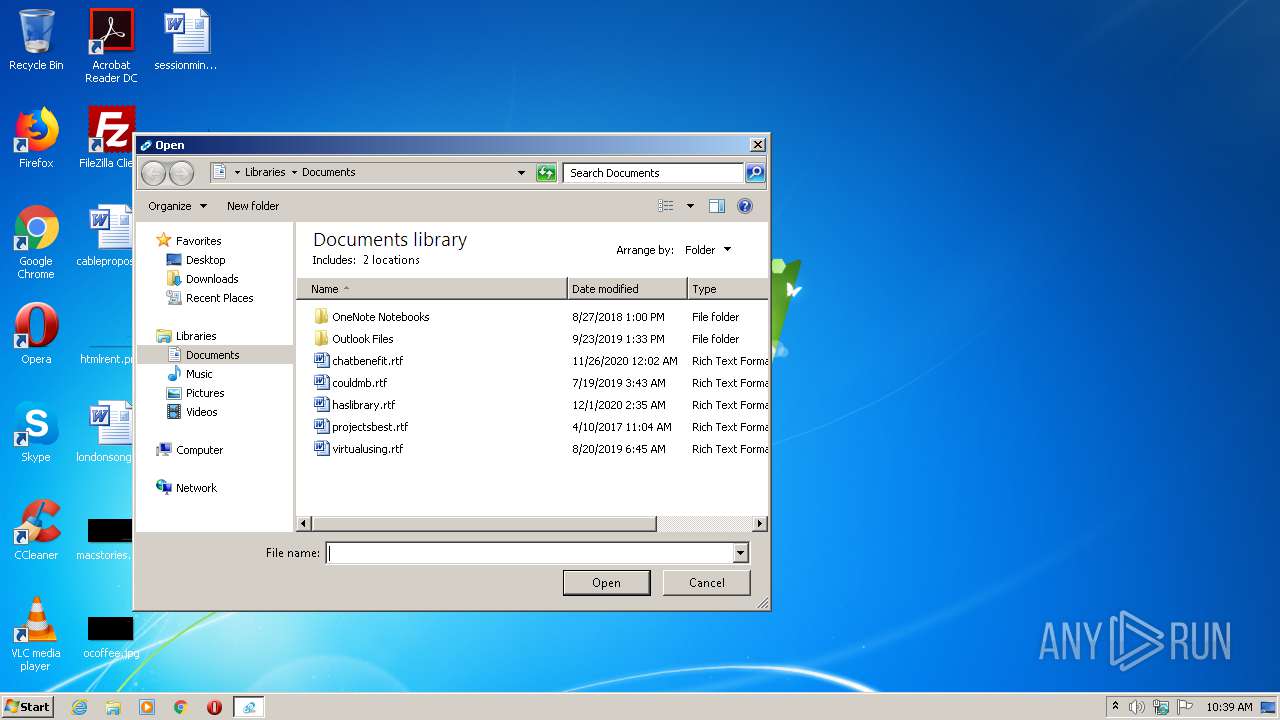Open Opera from the taskbar
Viewport: 1280px width, 720px height.
(214, 707)
